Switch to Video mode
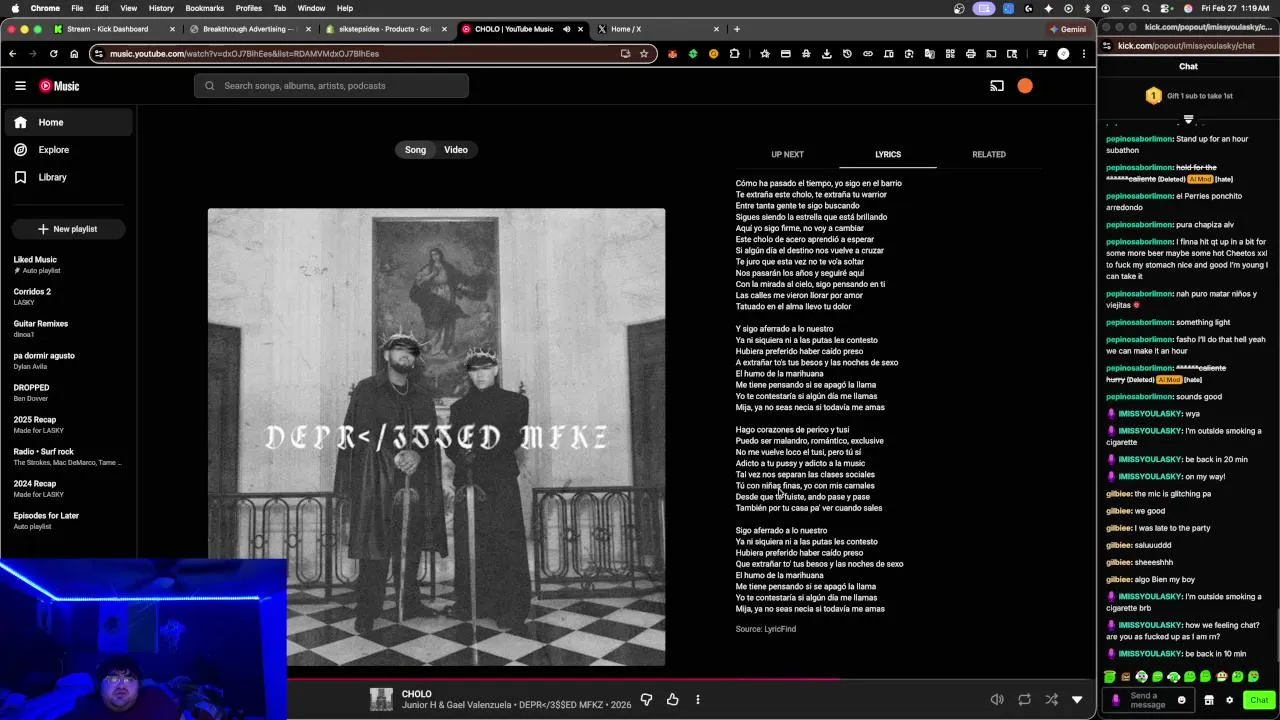Image resolution: width=1280 pixels, height=720 pixels. tap(456, 150)
